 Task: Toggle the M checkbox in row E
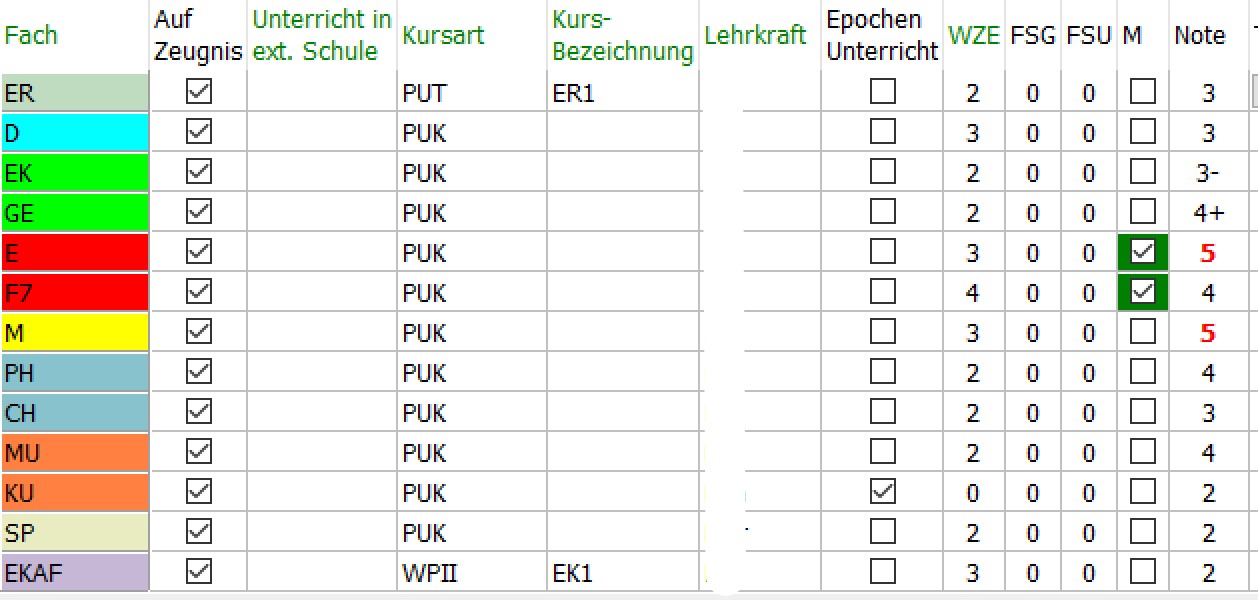(1143, 252)
